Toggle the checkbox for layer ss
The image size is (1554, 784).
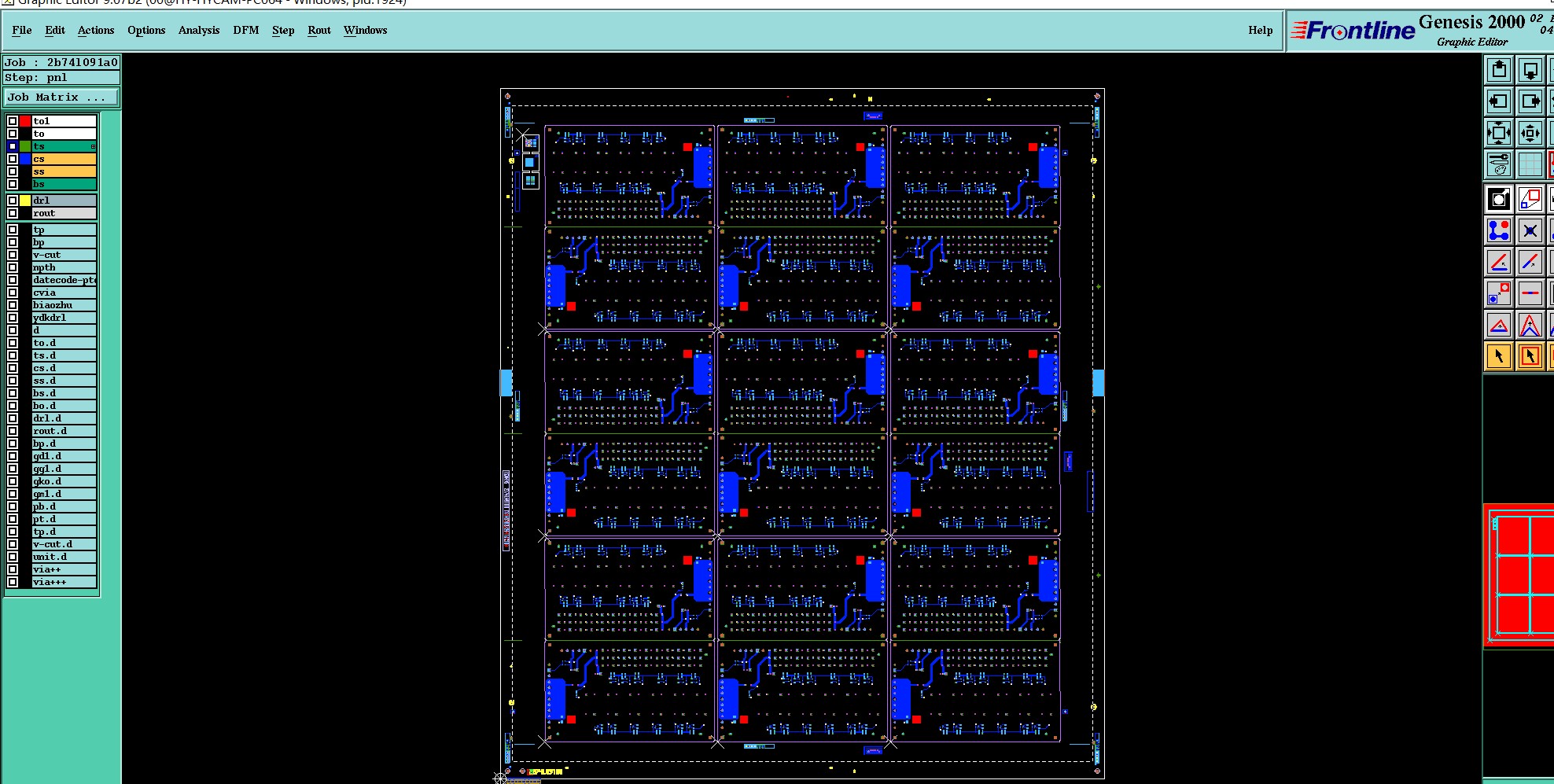click(x=13, y=171)
